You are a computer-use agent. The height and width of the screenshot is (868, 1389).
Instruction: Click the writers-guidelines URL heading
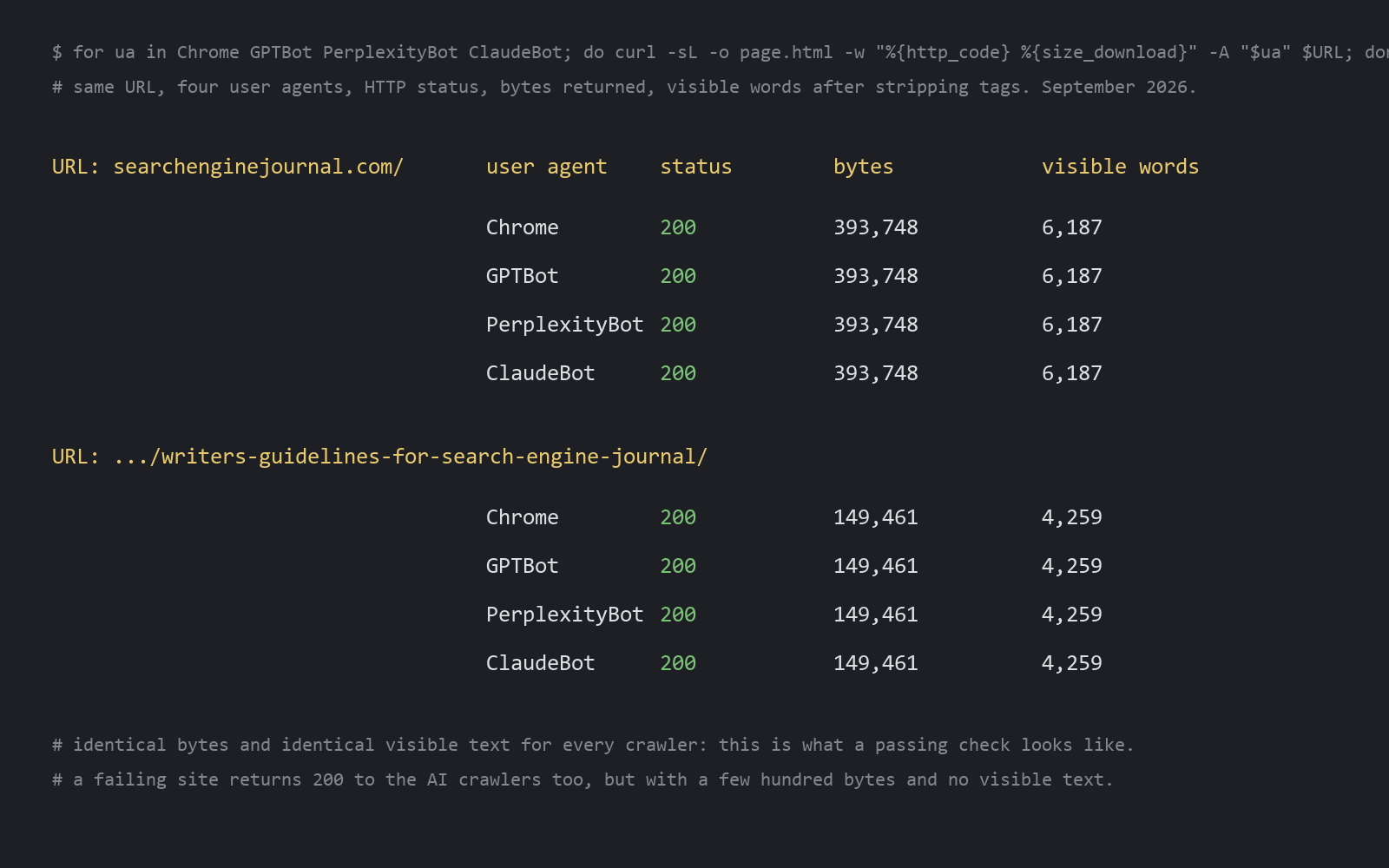(x=379, y=457)
